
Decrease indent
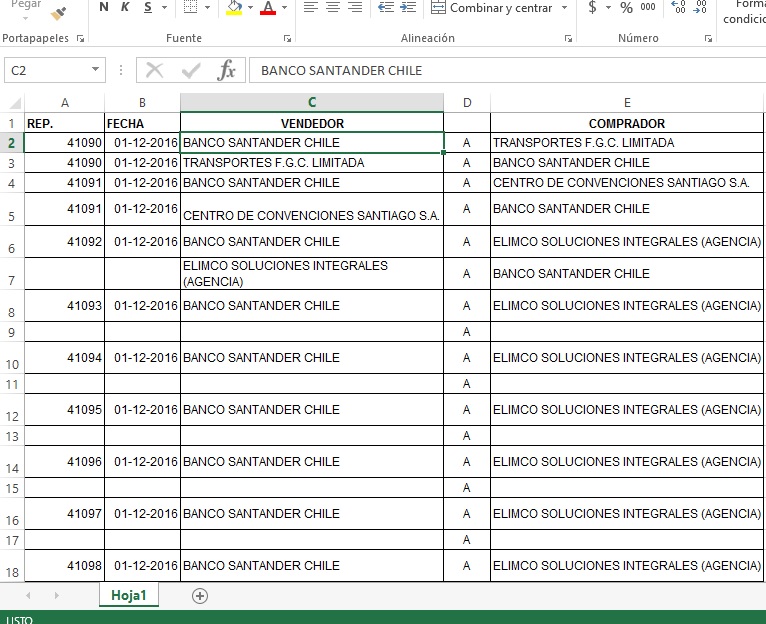click(386, 7)
